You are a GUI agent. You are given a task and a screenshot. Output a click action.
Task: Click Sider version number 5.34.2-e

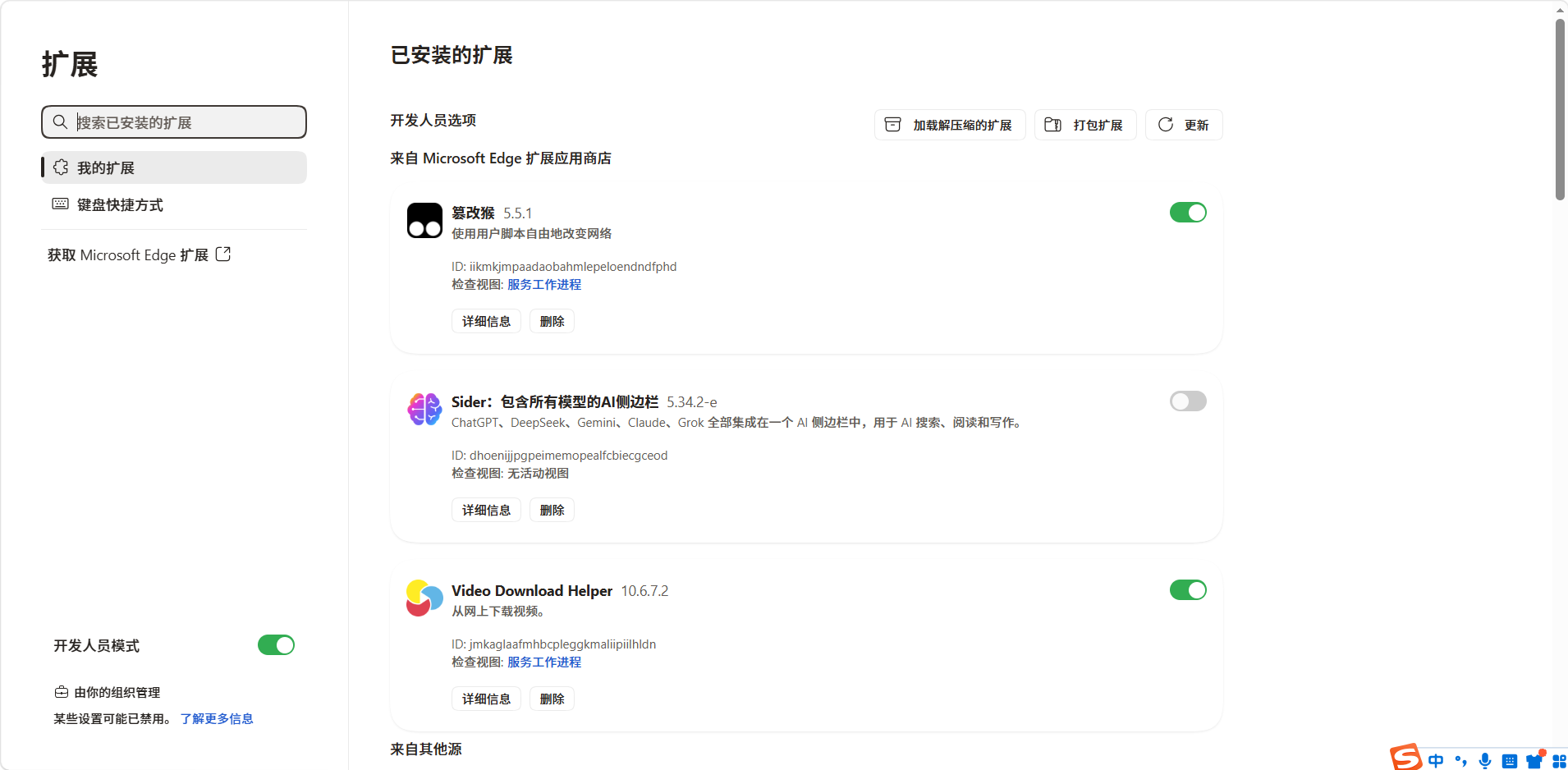tap(692, 402)
